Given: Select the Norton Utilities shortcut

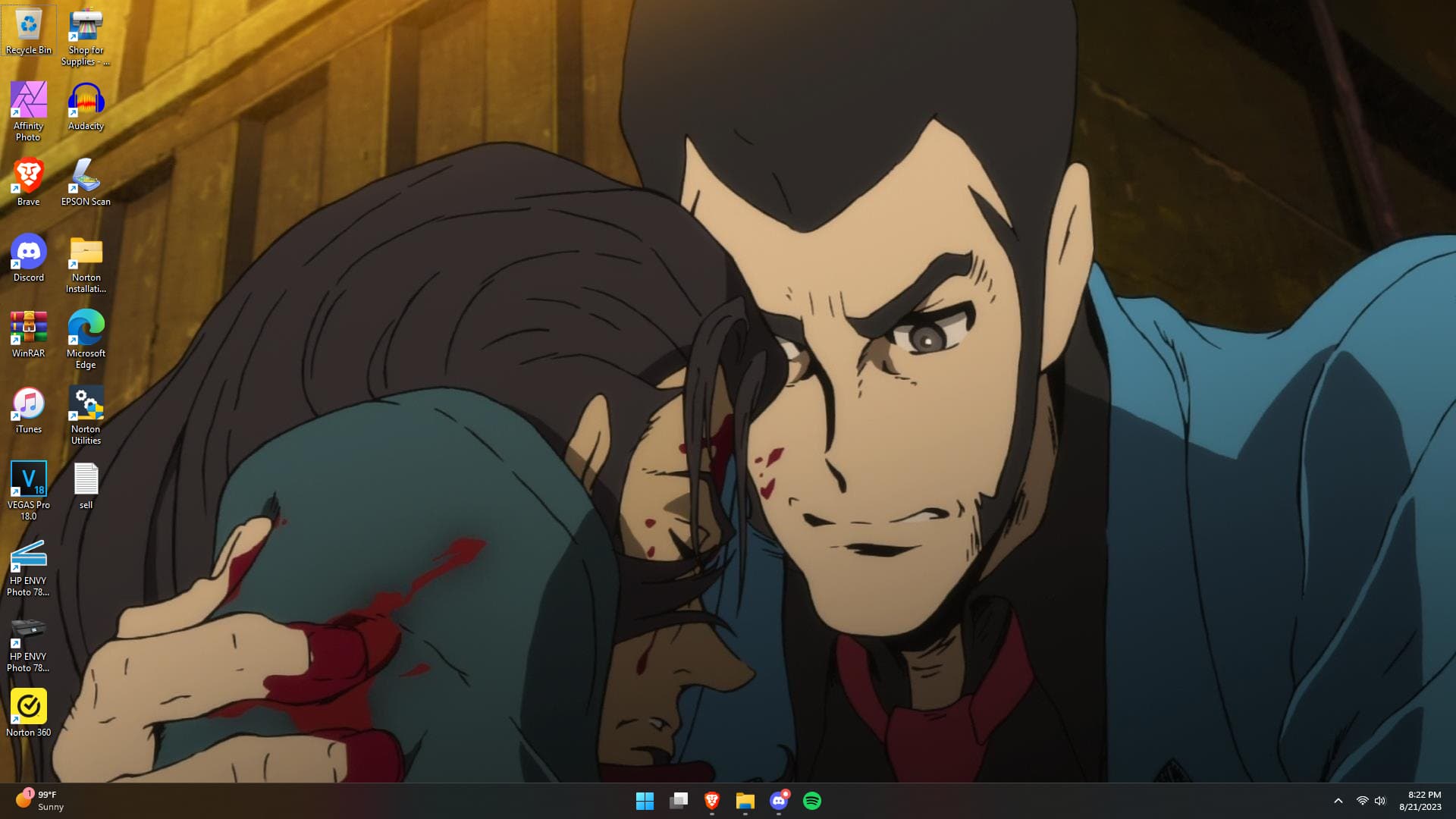Looking at the screenshot, I should [x=86, y=415].
